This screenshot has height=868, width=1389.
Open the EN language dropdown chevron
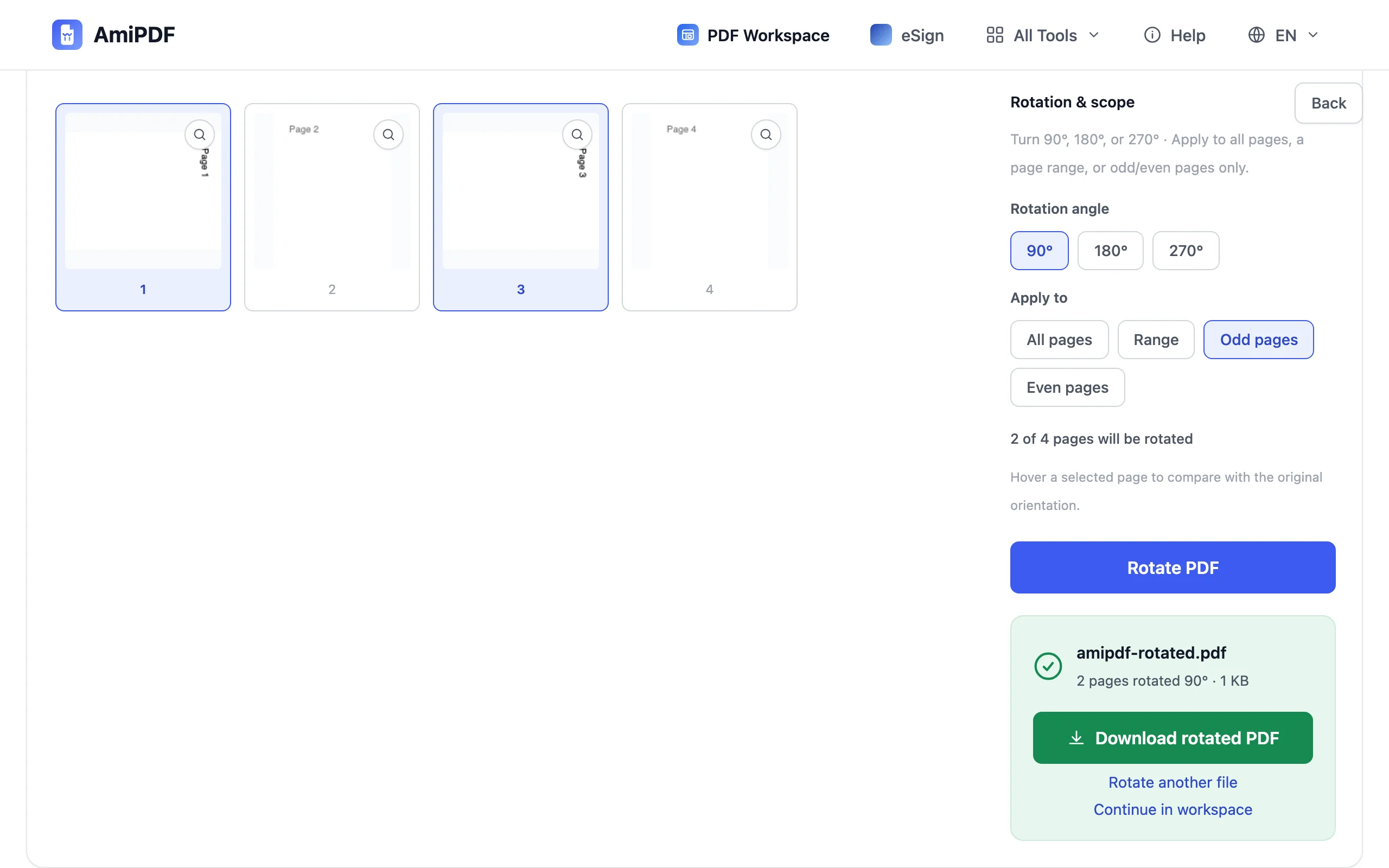(x=1312, y=35)
